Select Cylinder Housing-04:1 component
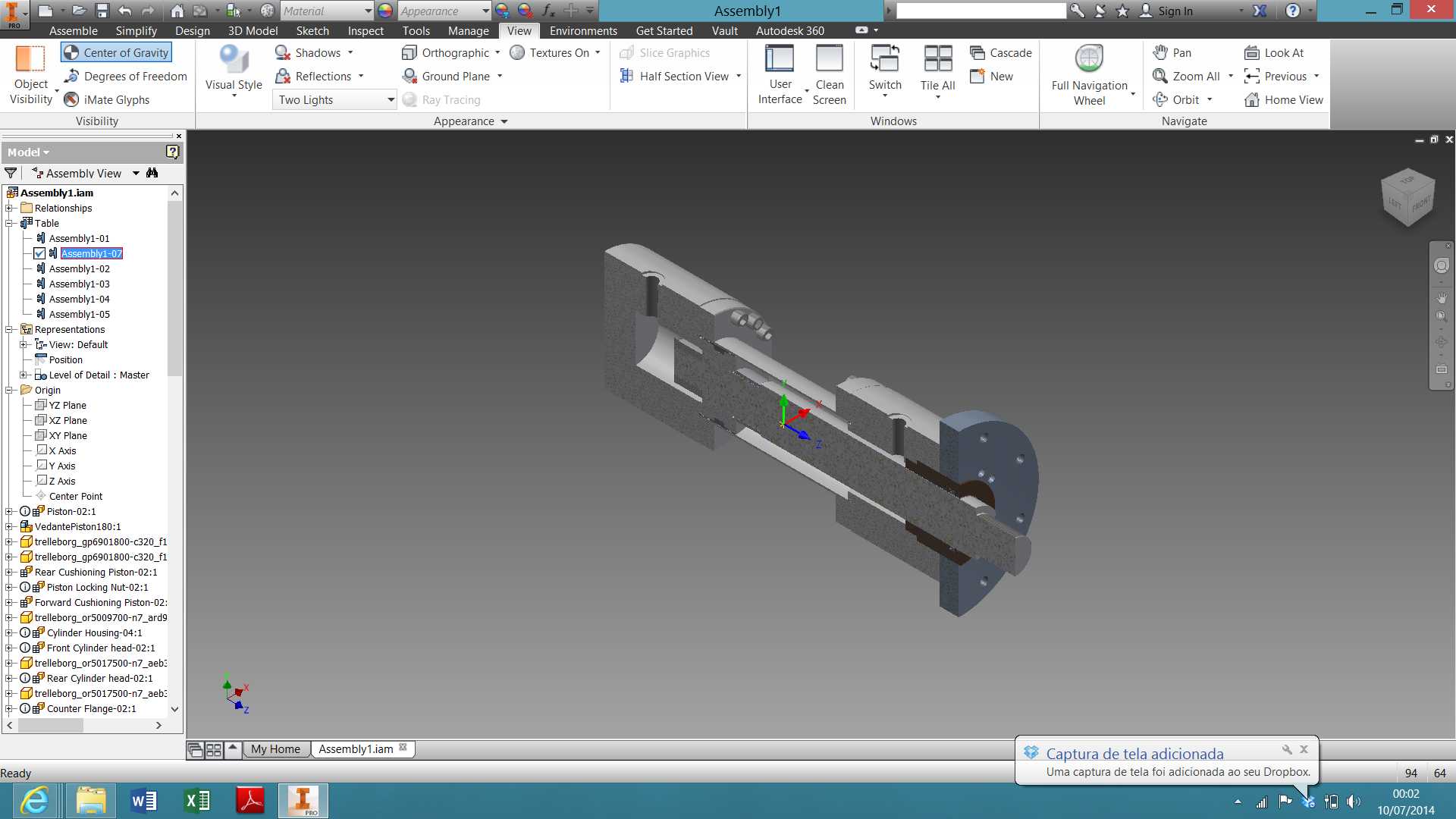 pos(94,632)
